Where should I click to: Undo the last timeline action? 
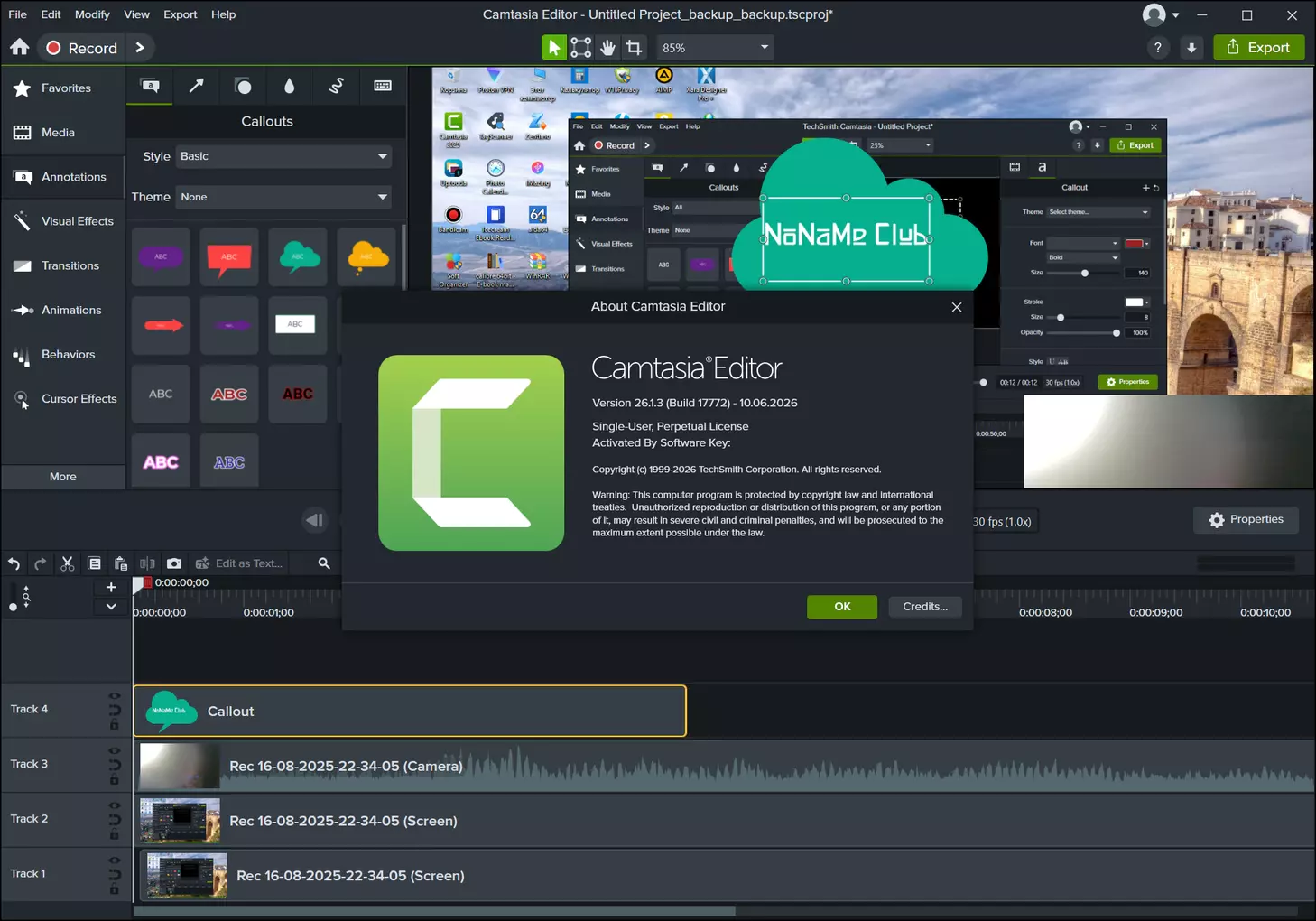14,563
